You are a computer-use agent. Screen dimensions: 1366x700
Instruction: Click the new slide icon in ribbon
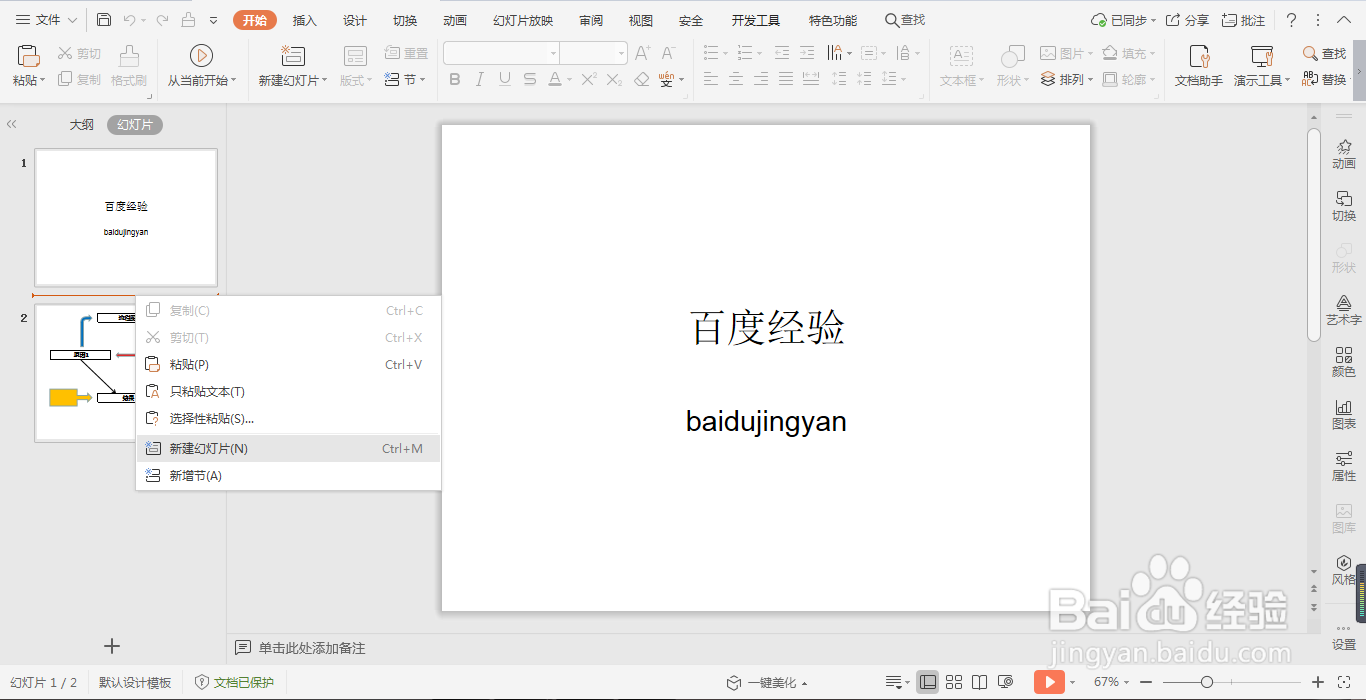click(292, 56)
